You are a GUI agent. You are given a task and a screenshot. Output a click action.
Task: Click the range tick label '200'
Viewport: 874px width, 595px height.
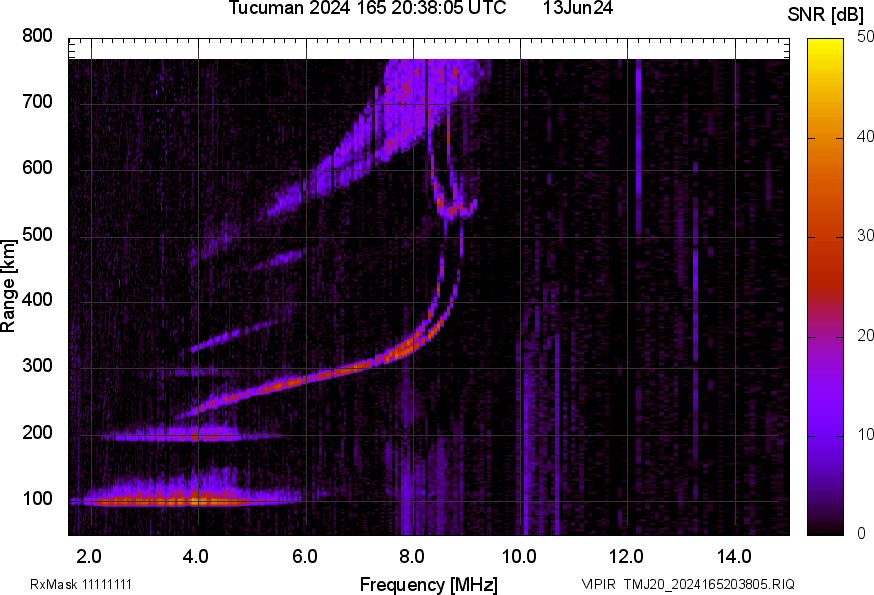pos(37,432)
